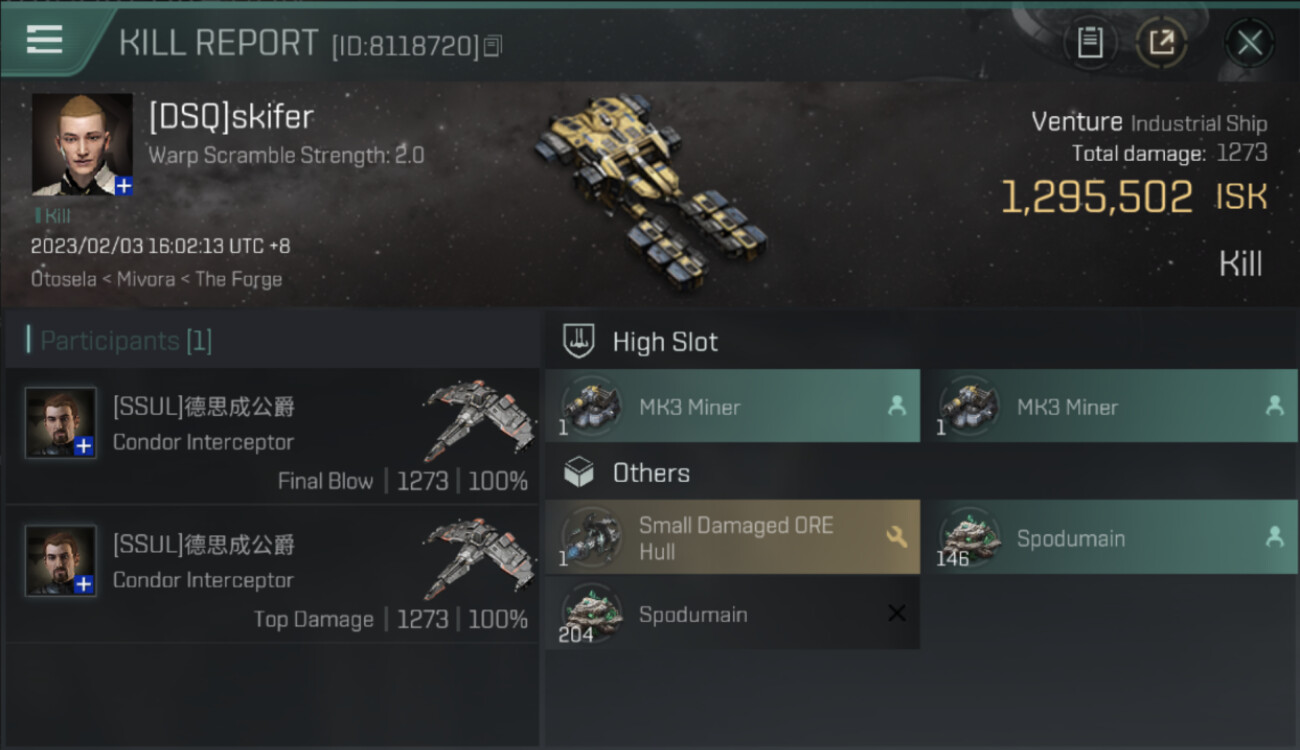This screenshot has height=750, width=1300.
Task: Share the kill report externally
Action: point(1161,43)
